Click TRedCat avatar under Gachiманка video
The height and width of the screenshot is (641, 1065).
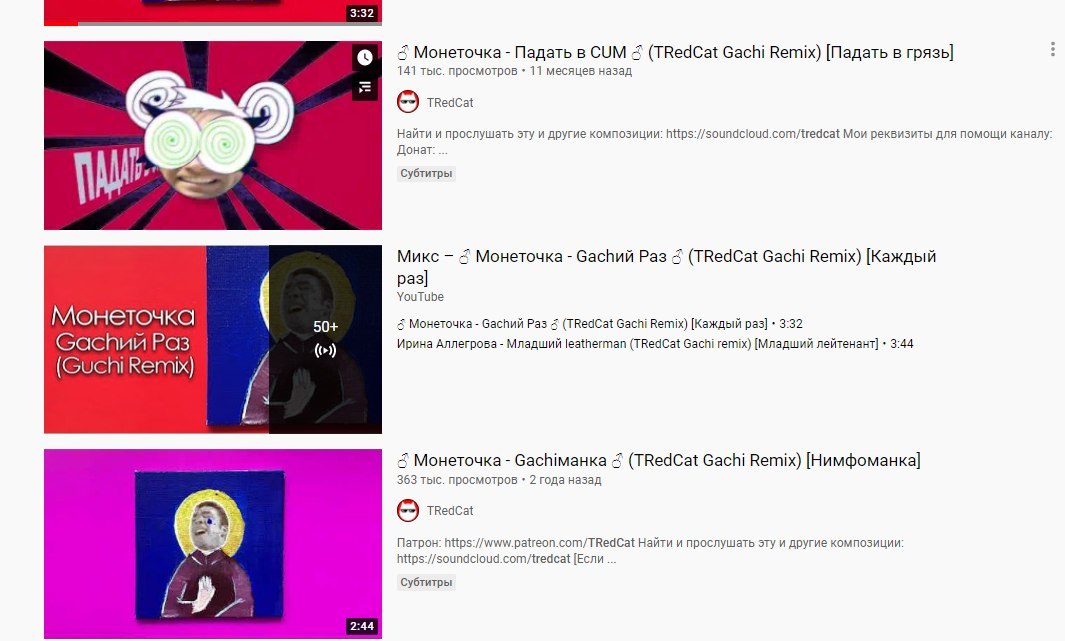coord(408,510)
